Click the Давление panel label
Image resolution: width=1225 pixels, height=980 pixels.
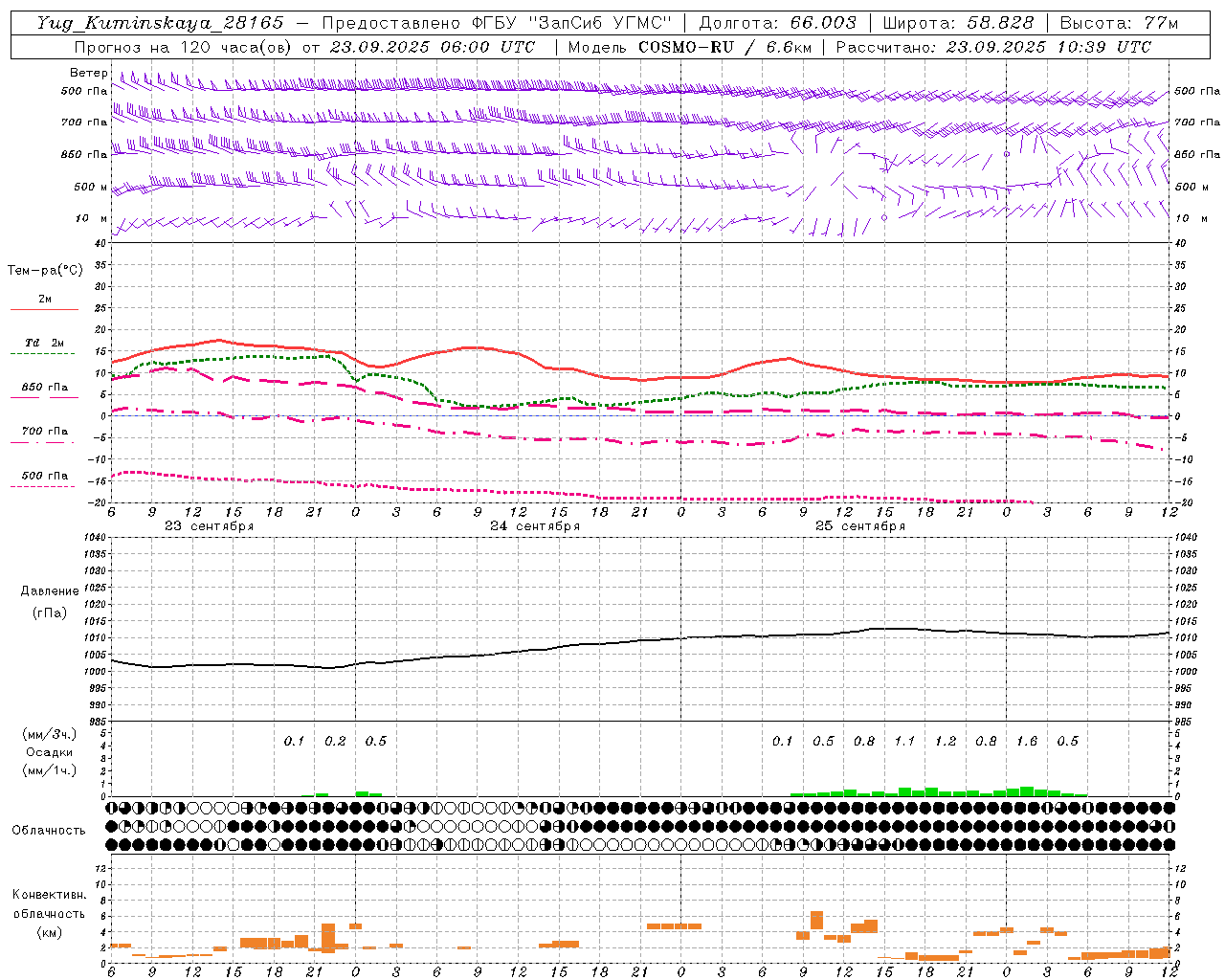48,591
